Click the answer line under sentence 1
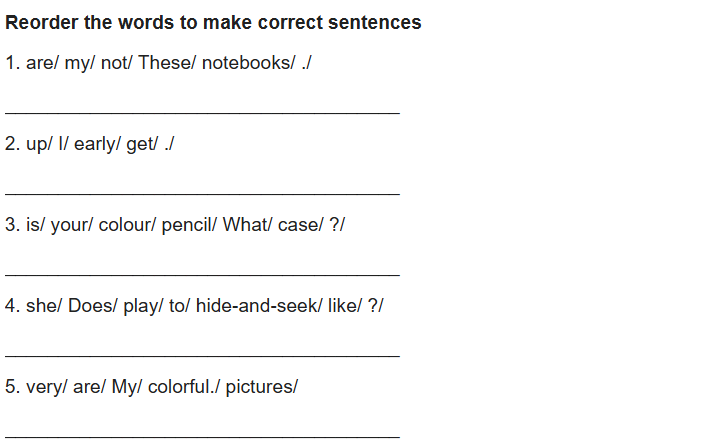Image resolution: width=701 pixels, height=444 pixels. click(x=202, y=113)
